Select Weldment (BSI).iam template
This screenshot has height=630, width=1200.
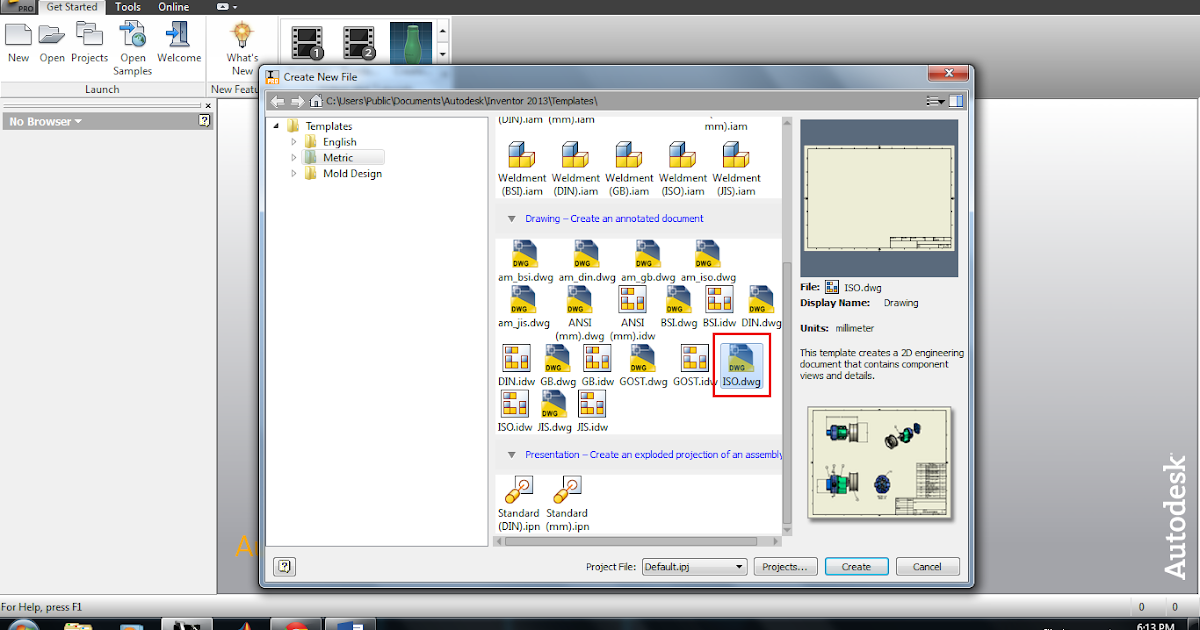[522, 168]
